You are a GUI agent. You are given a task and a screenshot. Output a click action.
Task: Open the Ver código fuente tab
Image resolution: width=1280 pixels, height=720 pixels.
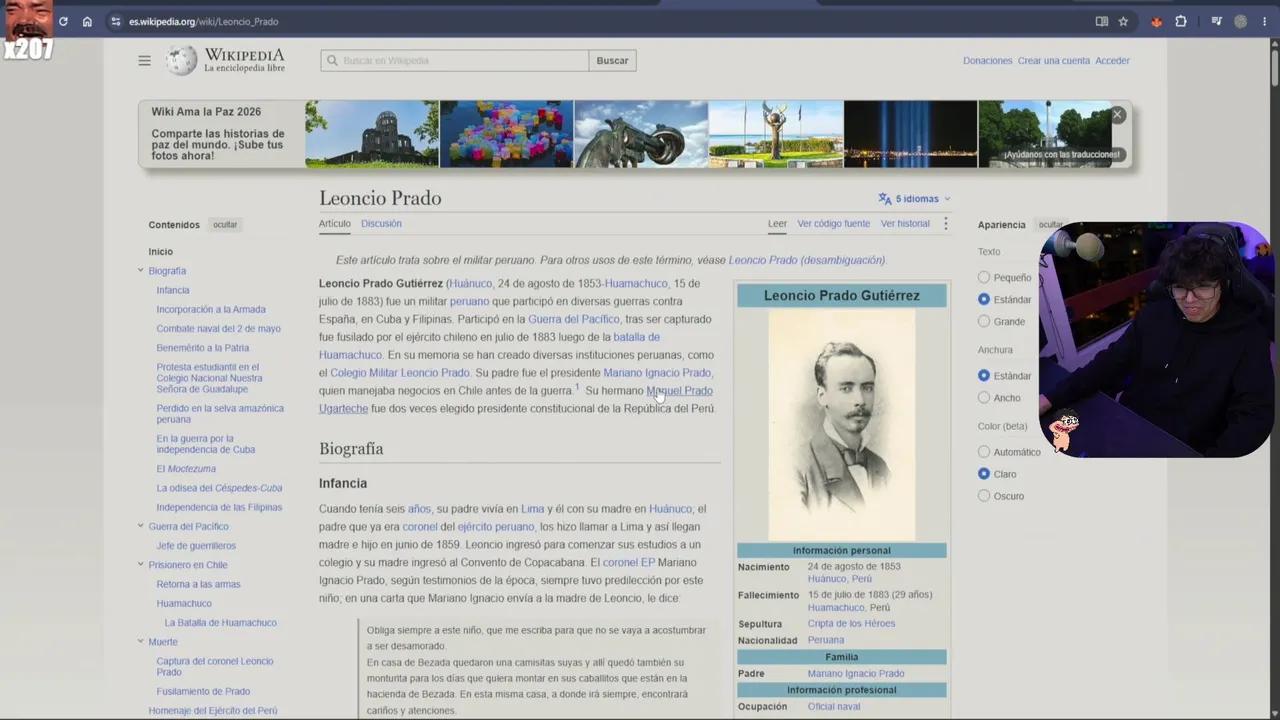pos(834,224)
